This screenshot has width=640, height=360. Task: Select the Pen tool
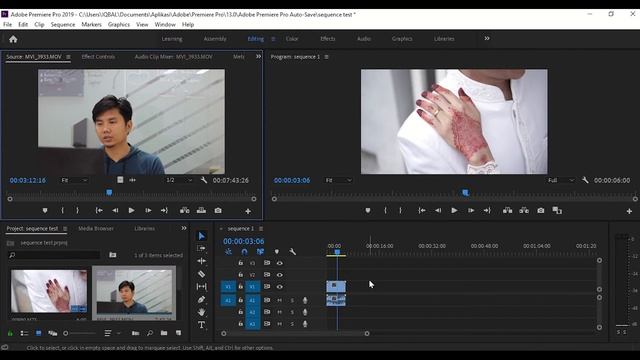[x=201, y=299]
